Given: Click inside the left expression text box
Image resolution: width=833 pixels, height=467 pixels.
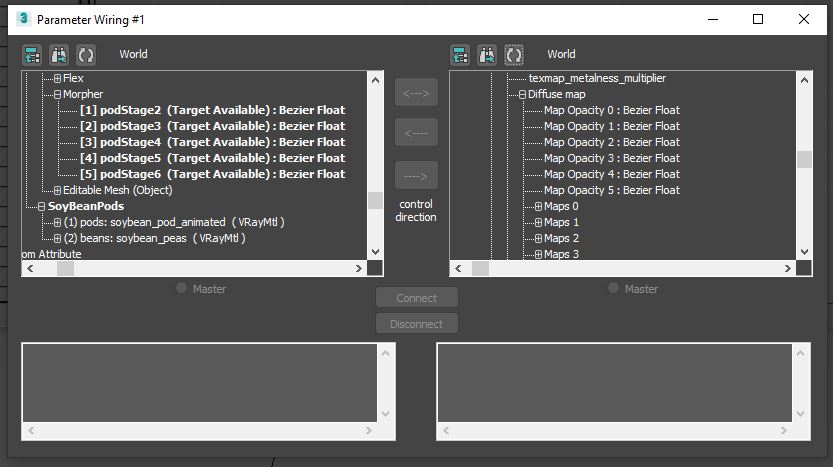Looking at the screenshot, I should [200, 383].
